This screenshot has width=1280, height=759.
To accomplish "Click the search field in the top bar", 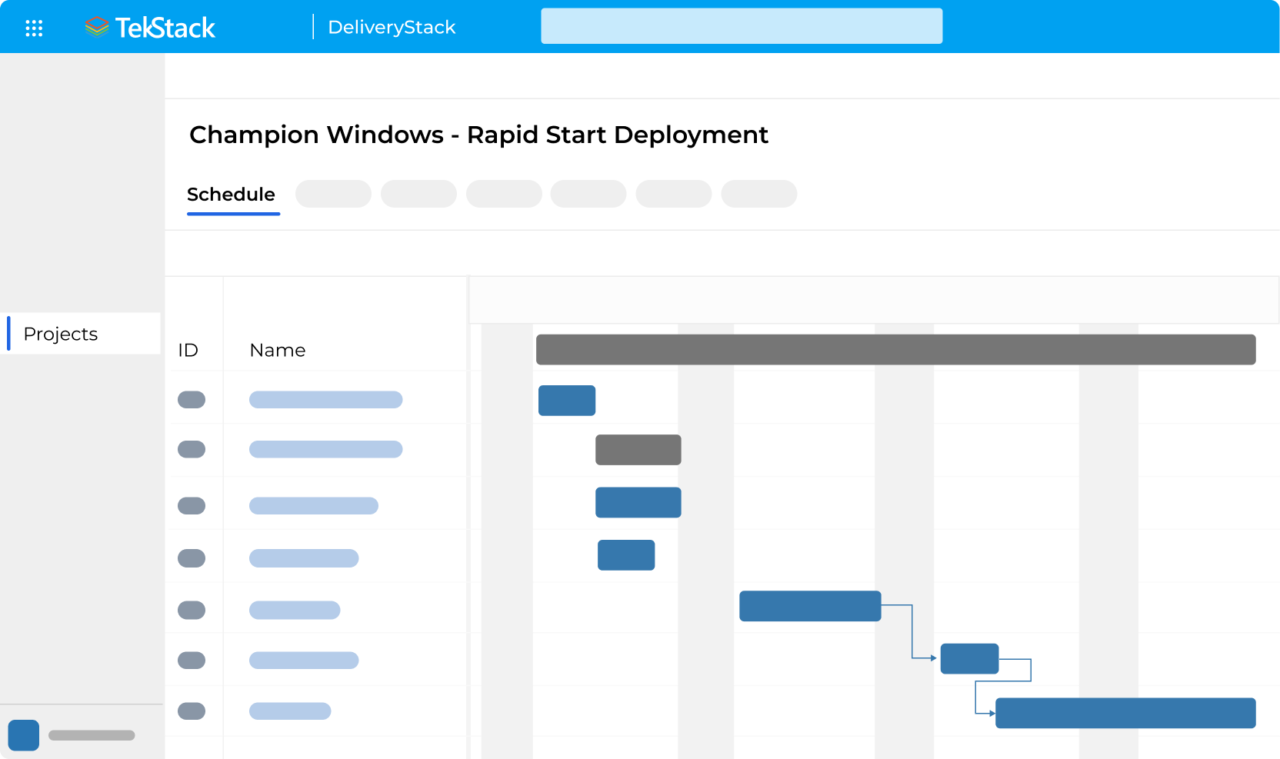I will tap(741, 25).
